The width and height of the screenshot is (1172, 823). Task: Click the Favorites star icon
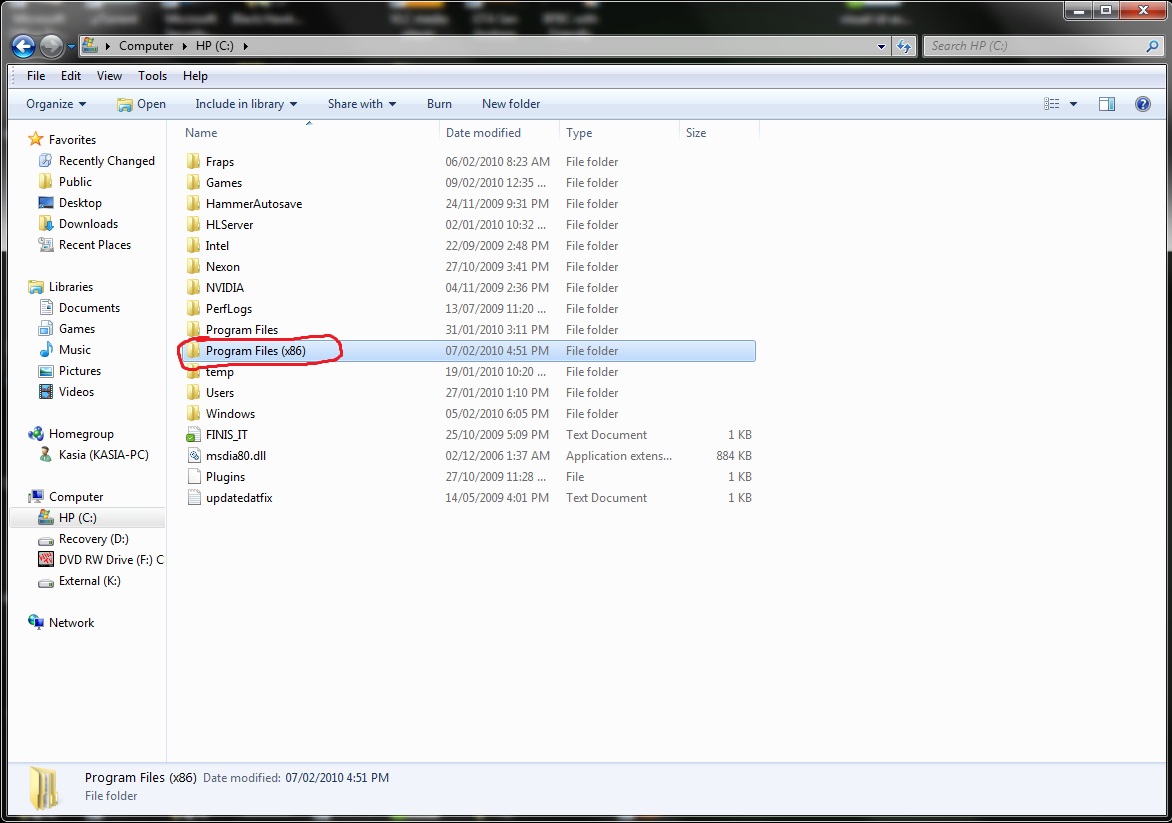point(35,139)
